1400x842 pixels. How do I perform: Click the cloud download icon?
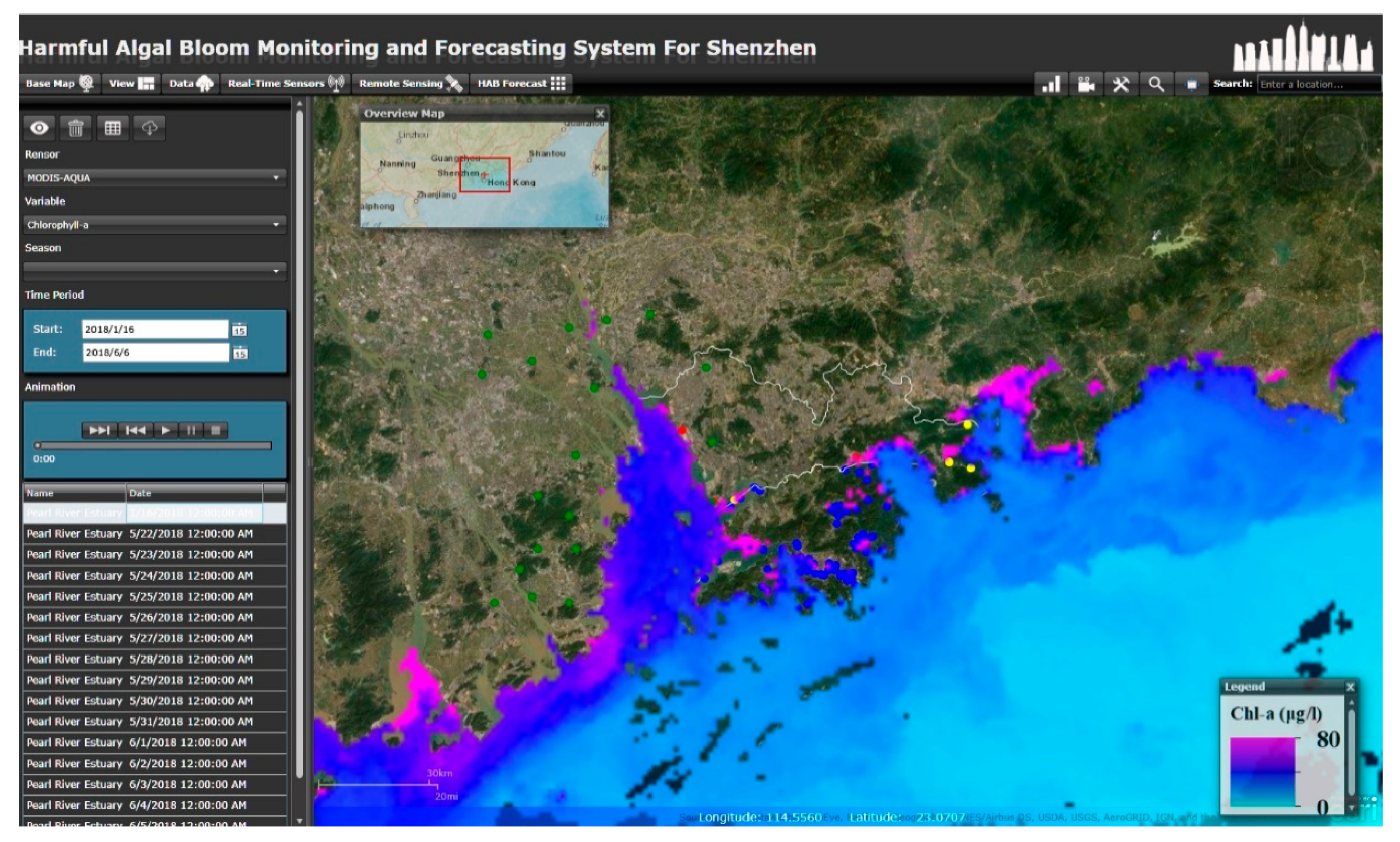(149, 128)
